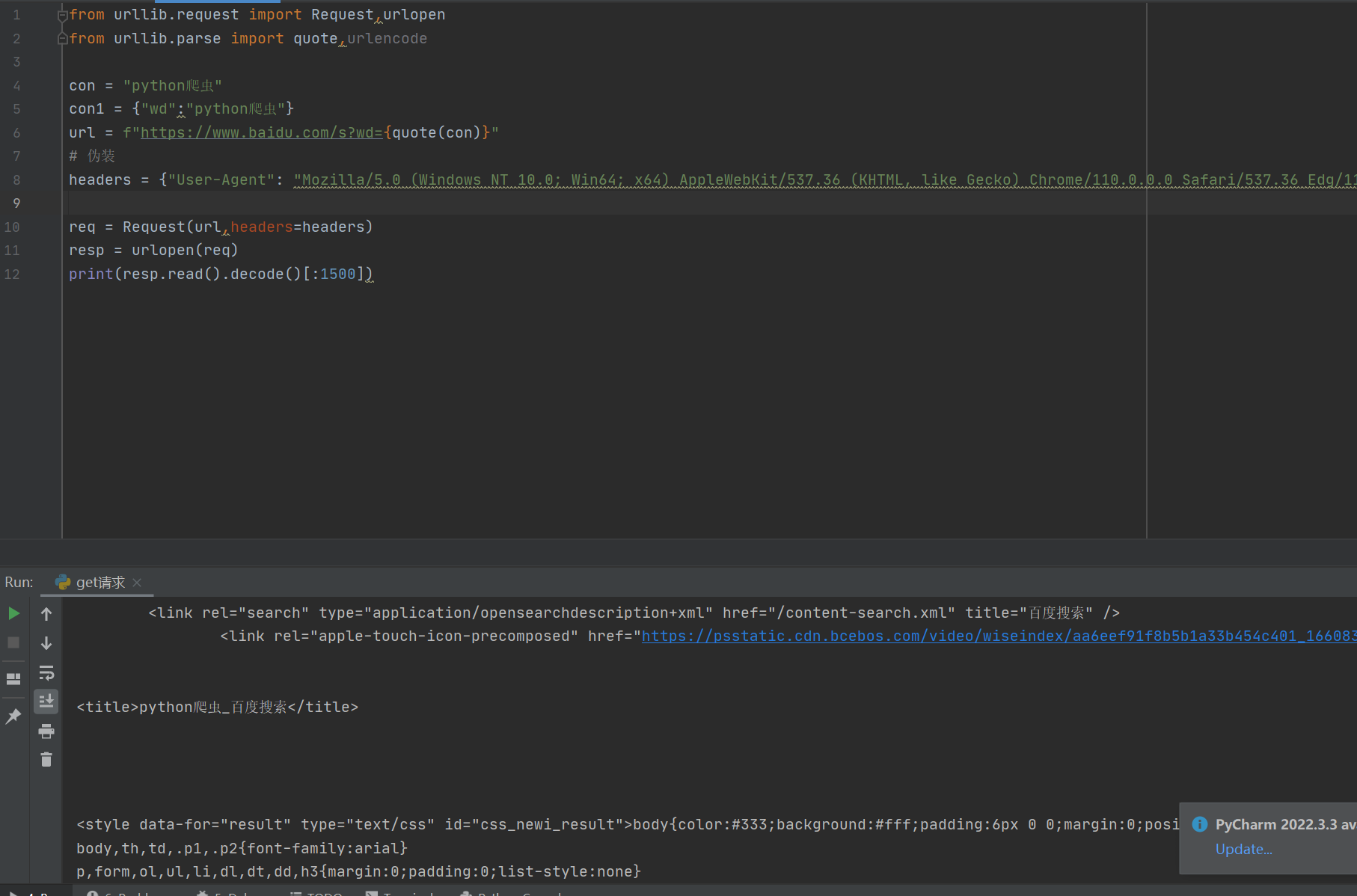Click the <title>python爬虫_百度搜索 console line
This screenshot has height=896, width=1357.
(x=218, y=708)
